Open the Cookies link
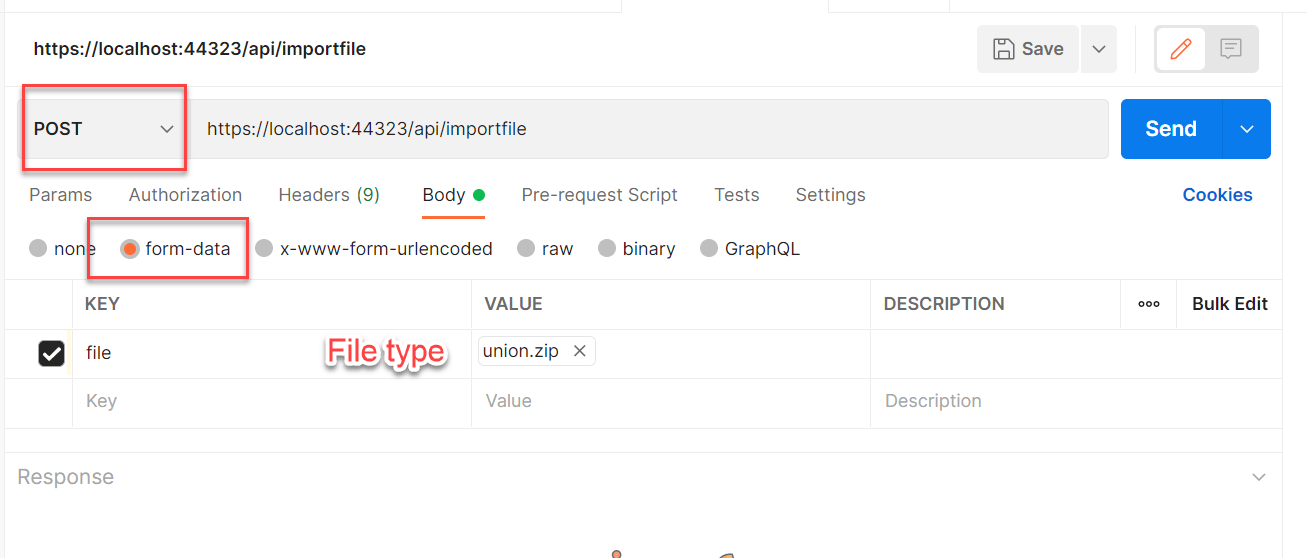 point(1217,195)
